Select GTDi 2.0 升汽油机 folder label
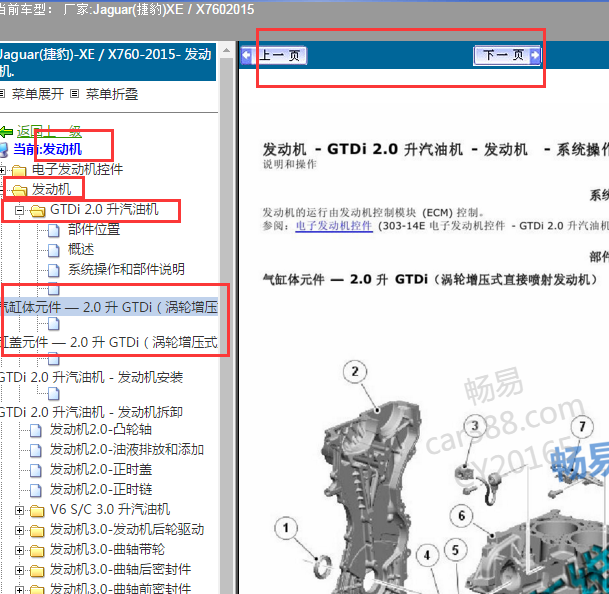This screenshot has height=594, width=609. 104,210
